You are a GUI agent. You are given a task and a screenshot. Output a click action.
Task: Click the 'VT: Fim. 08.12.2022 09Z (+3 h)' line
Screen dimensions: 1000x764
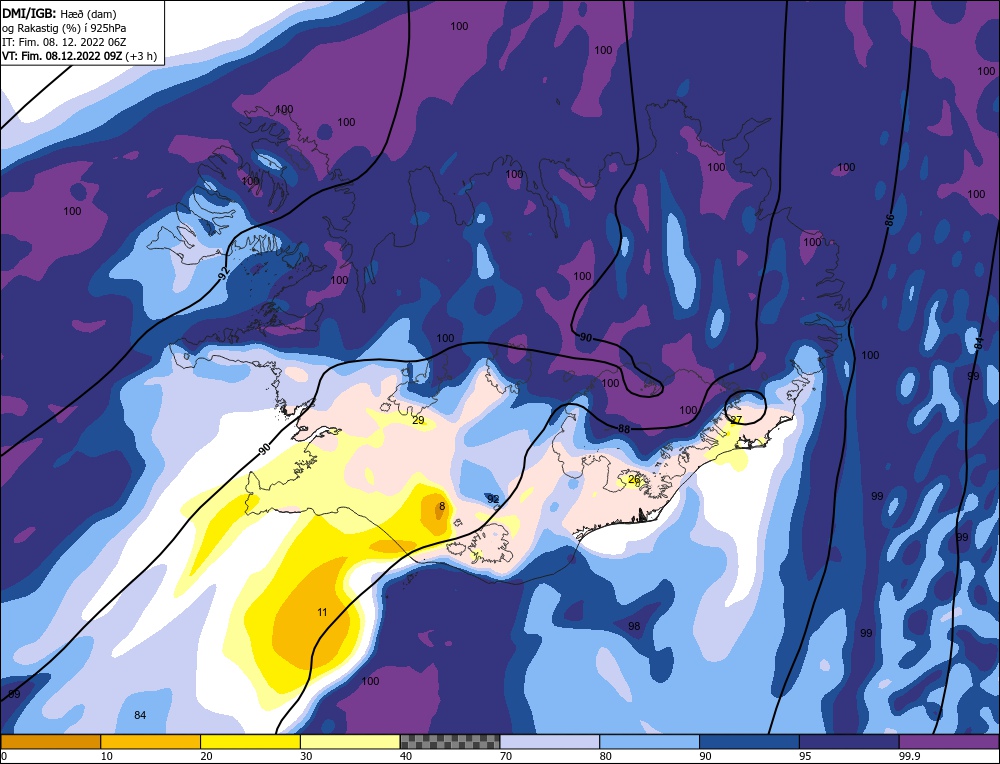[x=80, y=56]
